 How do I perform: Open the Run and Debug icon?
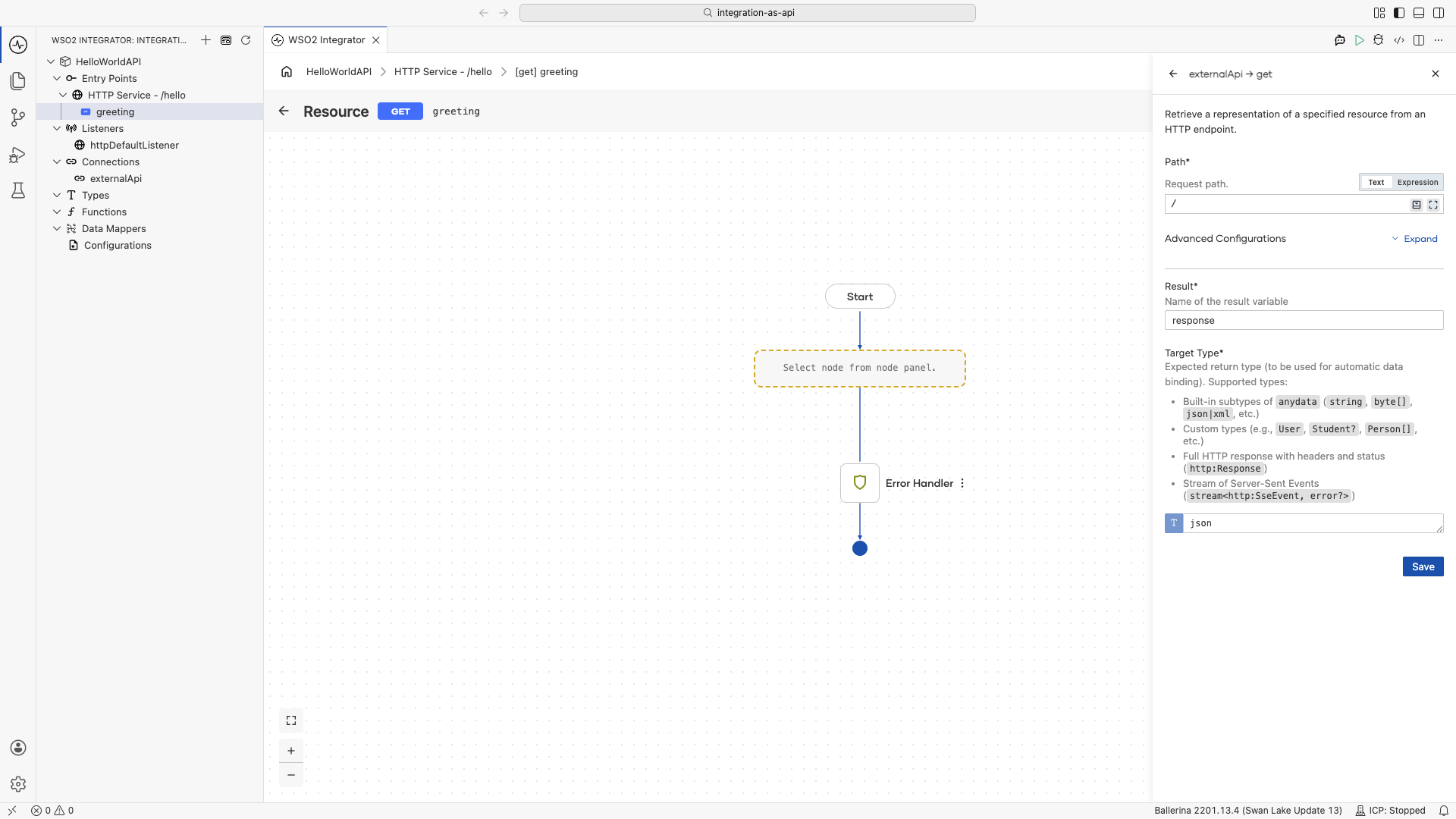pyautogui.click(x=18, y=155)
